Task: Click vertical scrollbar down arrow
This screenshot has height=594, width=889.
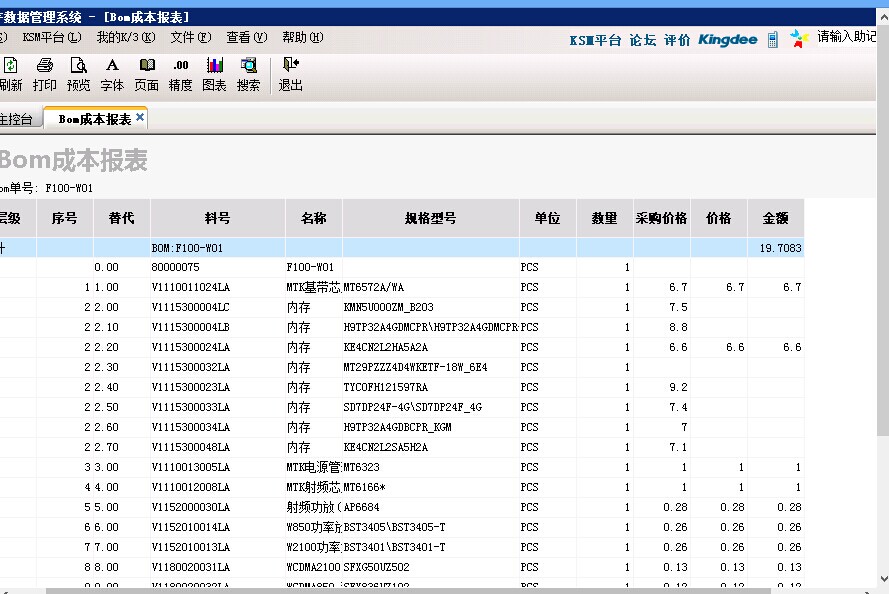Action: 883,578
